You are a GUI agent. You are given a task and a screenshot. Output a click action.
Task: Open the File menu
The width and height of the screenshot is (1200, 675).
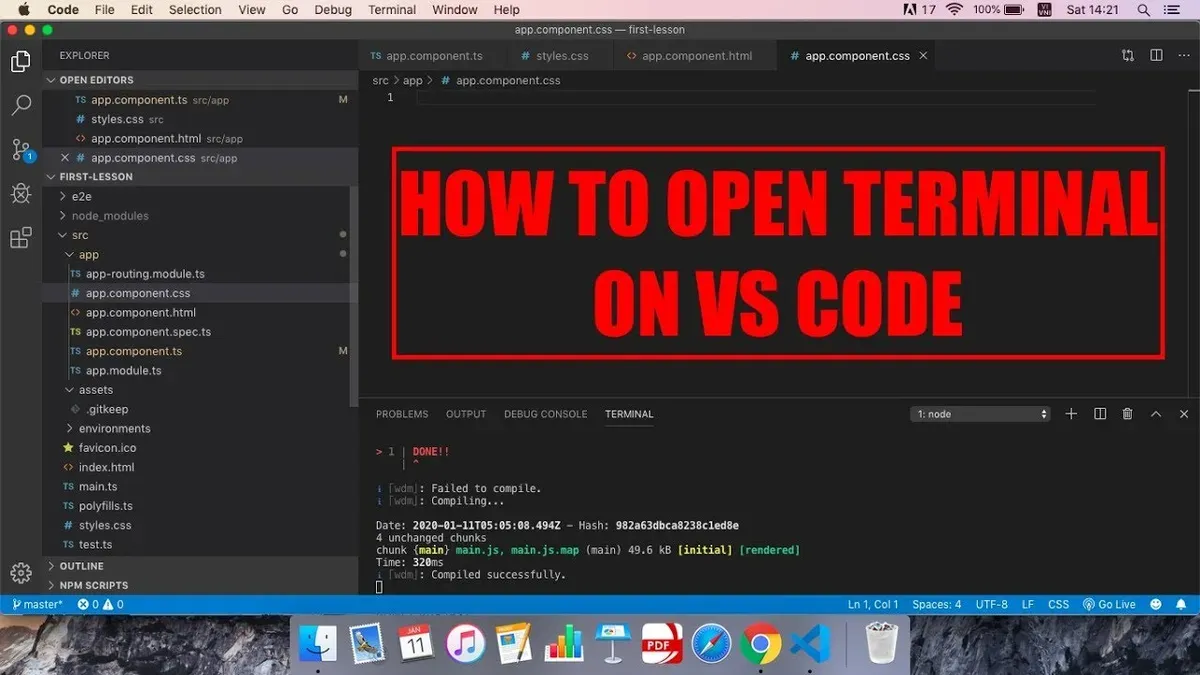coord(104,10)
